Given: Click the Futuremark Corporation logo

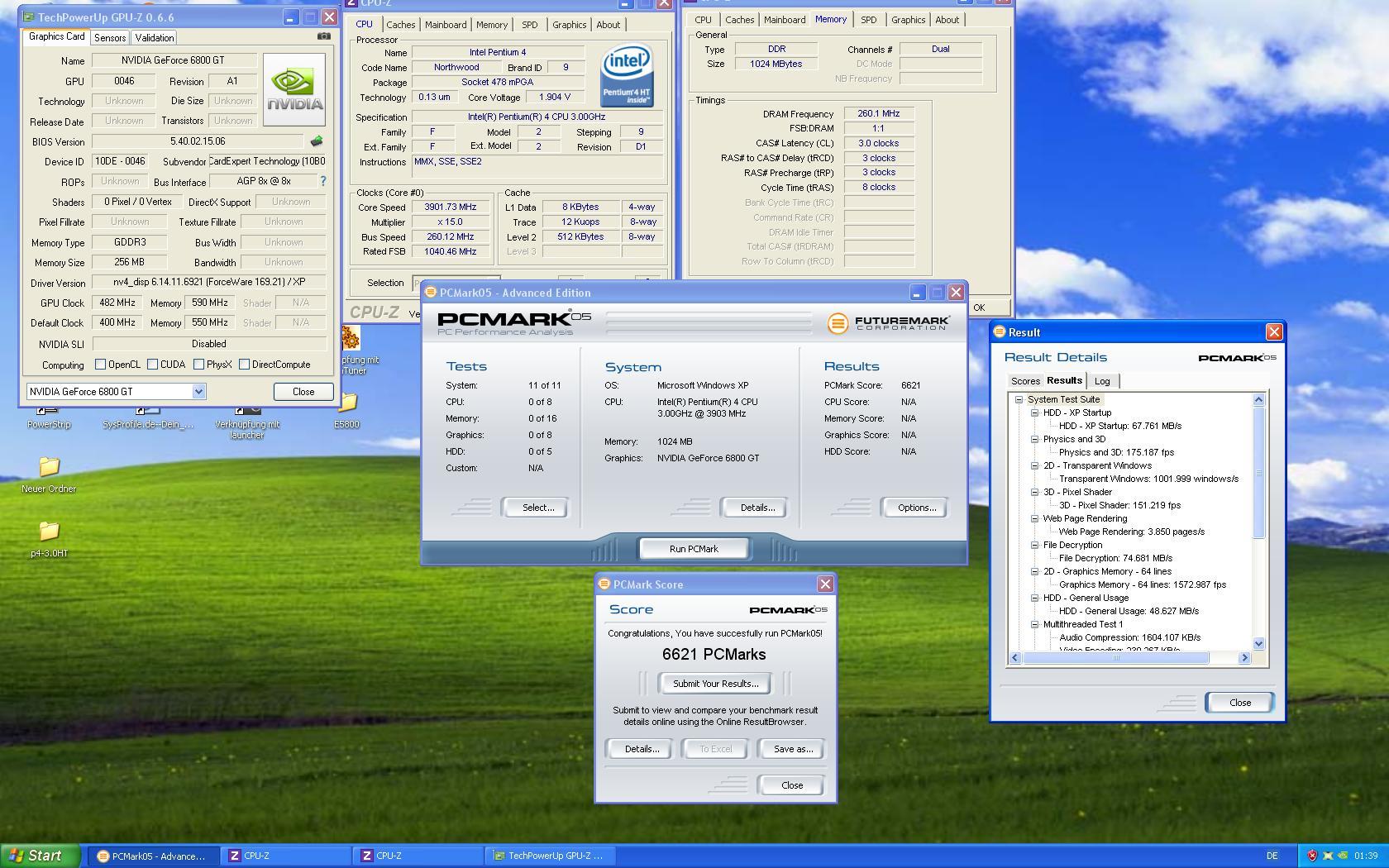Looking at the screenshot, I should tap(889, 322).
